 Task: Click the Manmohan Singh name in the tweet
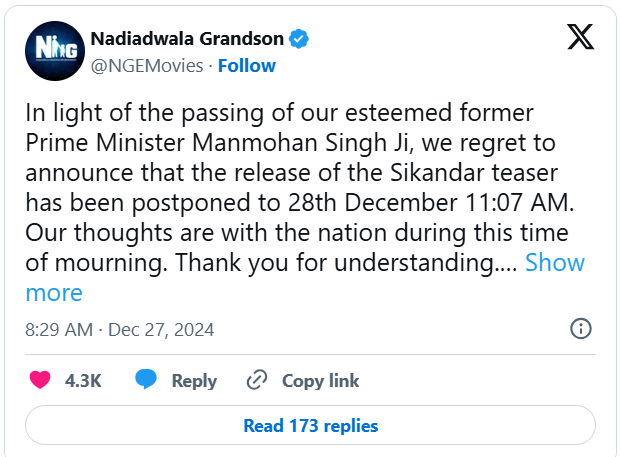pyautogui.click(x=289, y=143)
